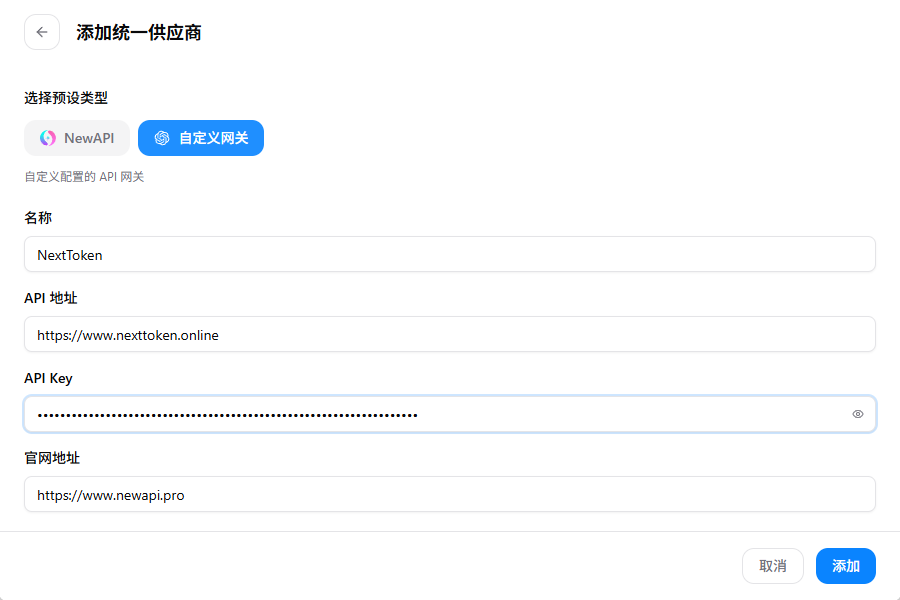Click the circular back navigation button
The height and width of the screenshot is (600, 900).
41,31
